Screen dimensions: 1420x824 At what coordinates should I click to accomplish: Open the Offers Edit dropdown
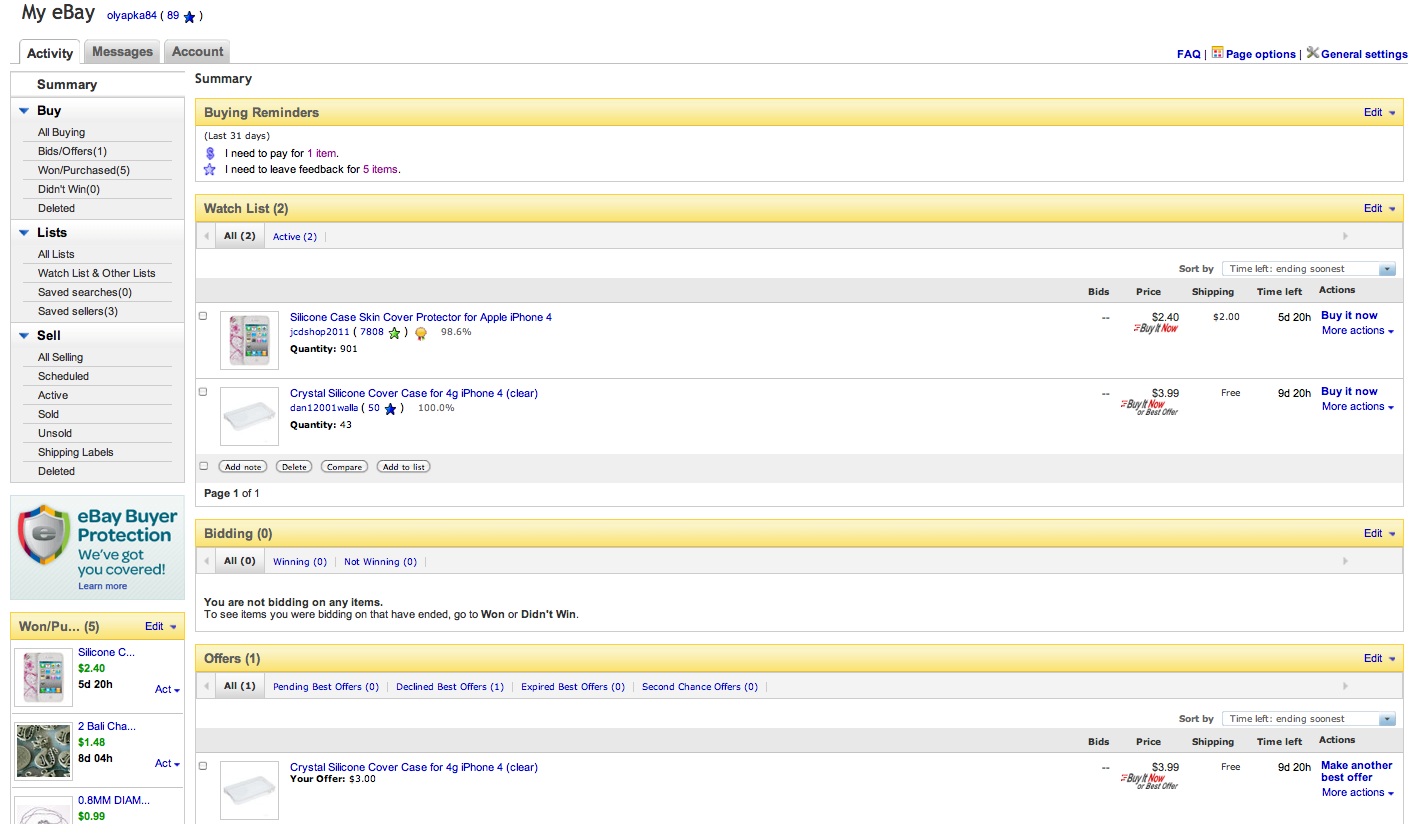1380,659
